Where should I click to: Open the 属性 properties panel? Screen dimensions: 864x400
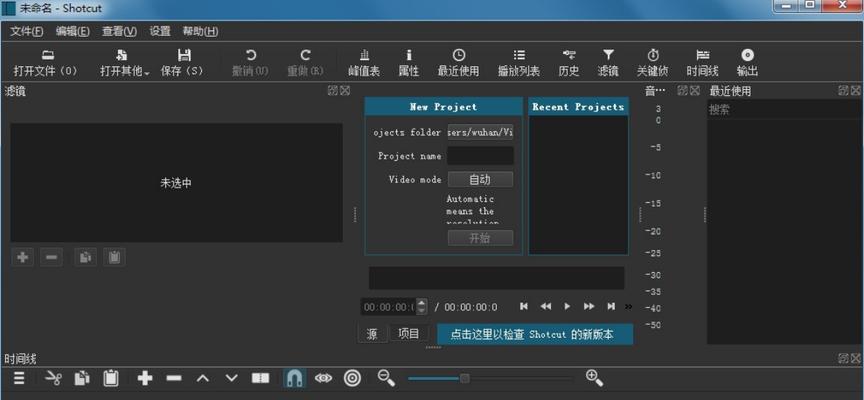pyautogui.click(x=409, y=63)
